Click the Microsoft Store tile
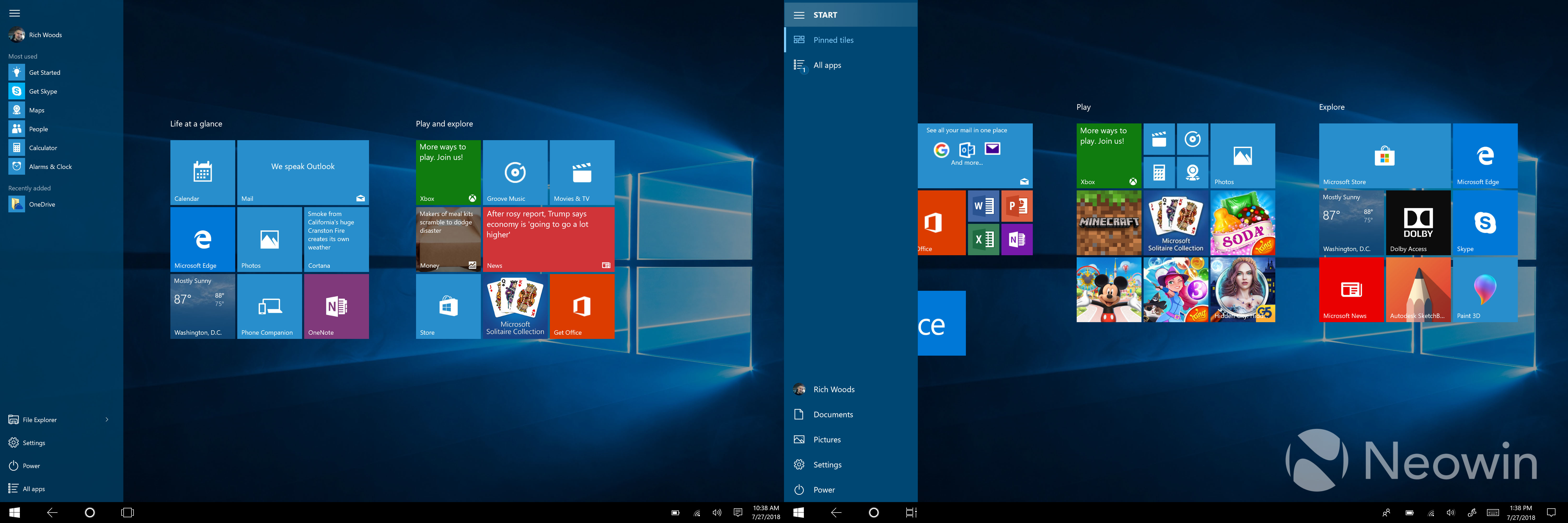Viewport: 1568px width, 523px height. tap(1384, 155)
